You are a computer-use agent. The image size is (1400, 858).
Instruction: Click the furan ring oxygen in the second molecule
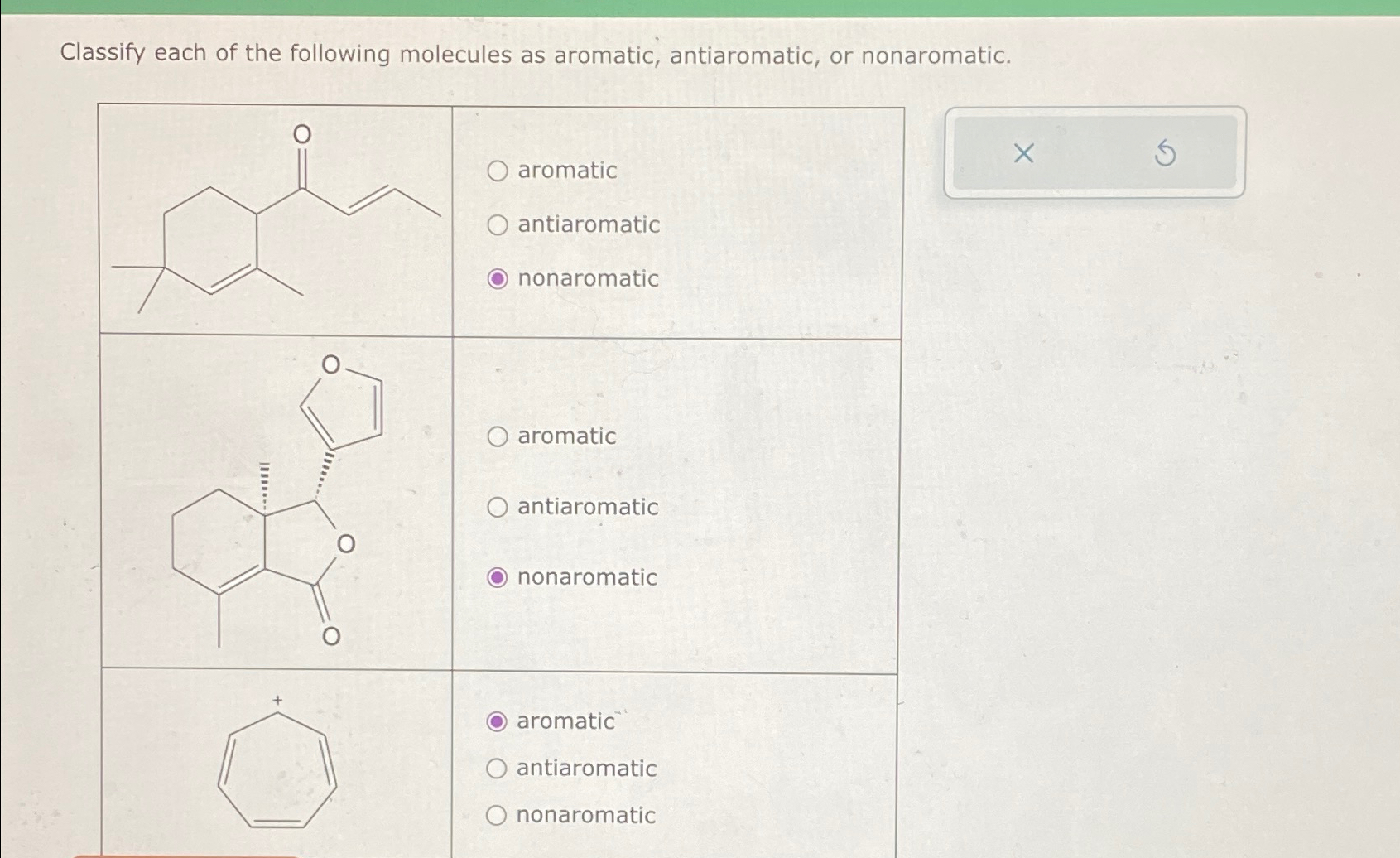click(330, 365)
